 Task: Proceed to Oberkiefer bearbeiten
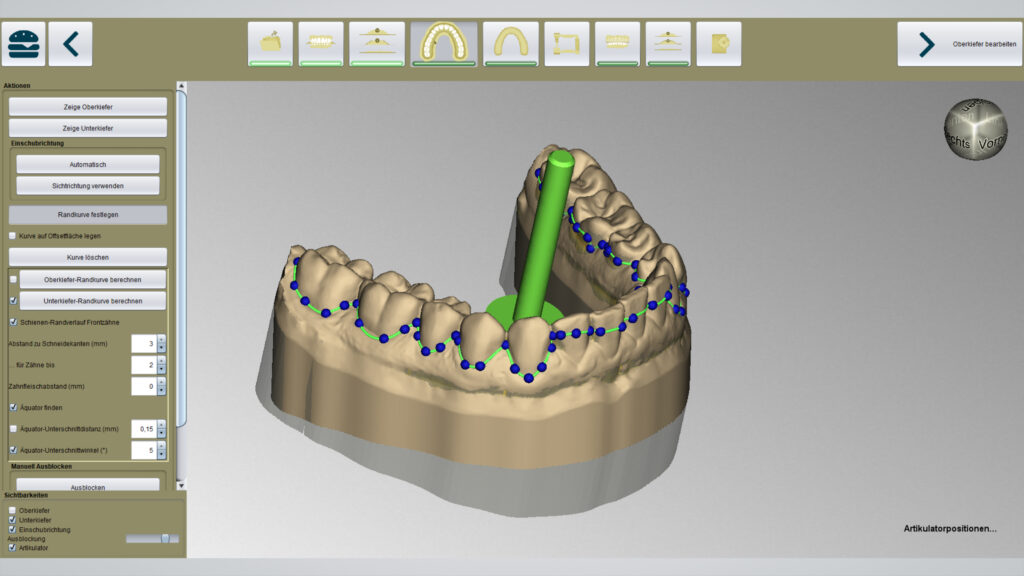[958, 44]
